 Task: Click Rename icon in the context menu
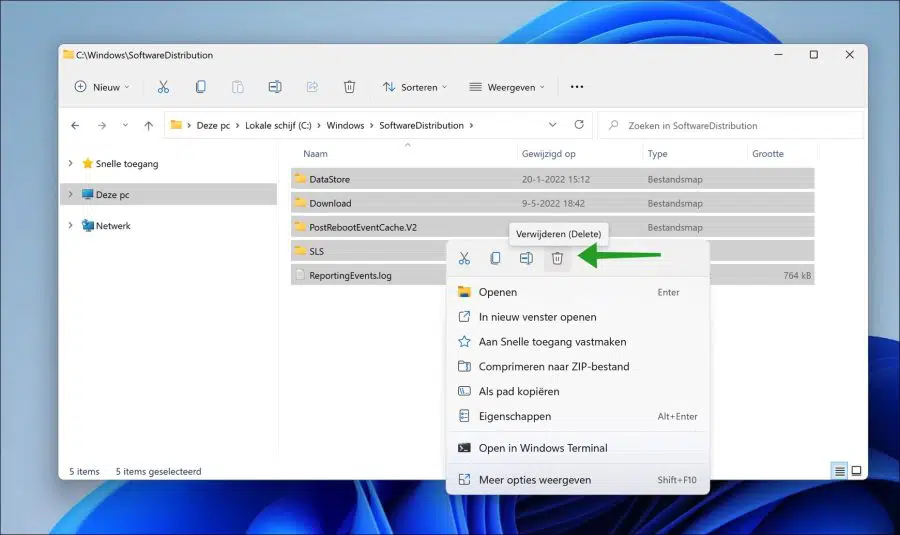tap(526, 258)
